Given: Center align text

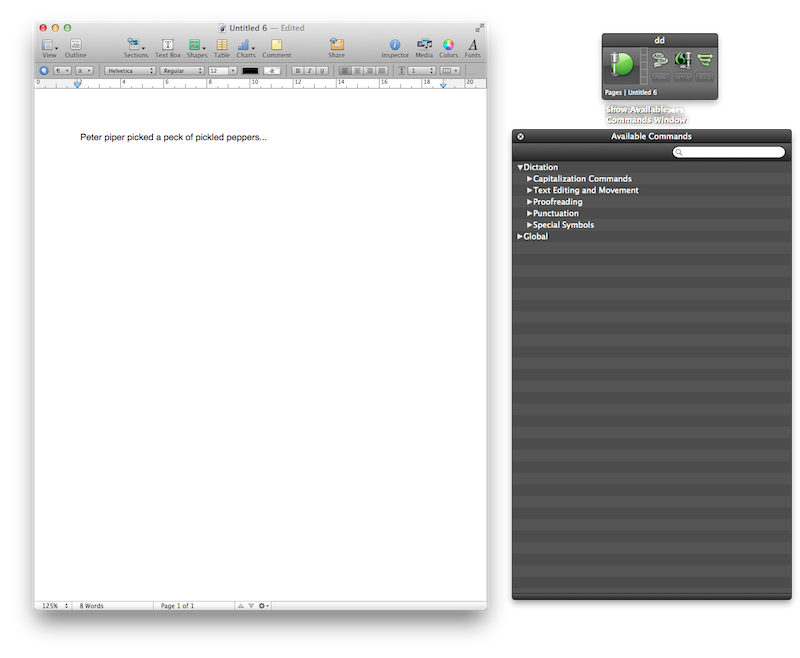Looking at the screenshot, I should tap(358, 70).
